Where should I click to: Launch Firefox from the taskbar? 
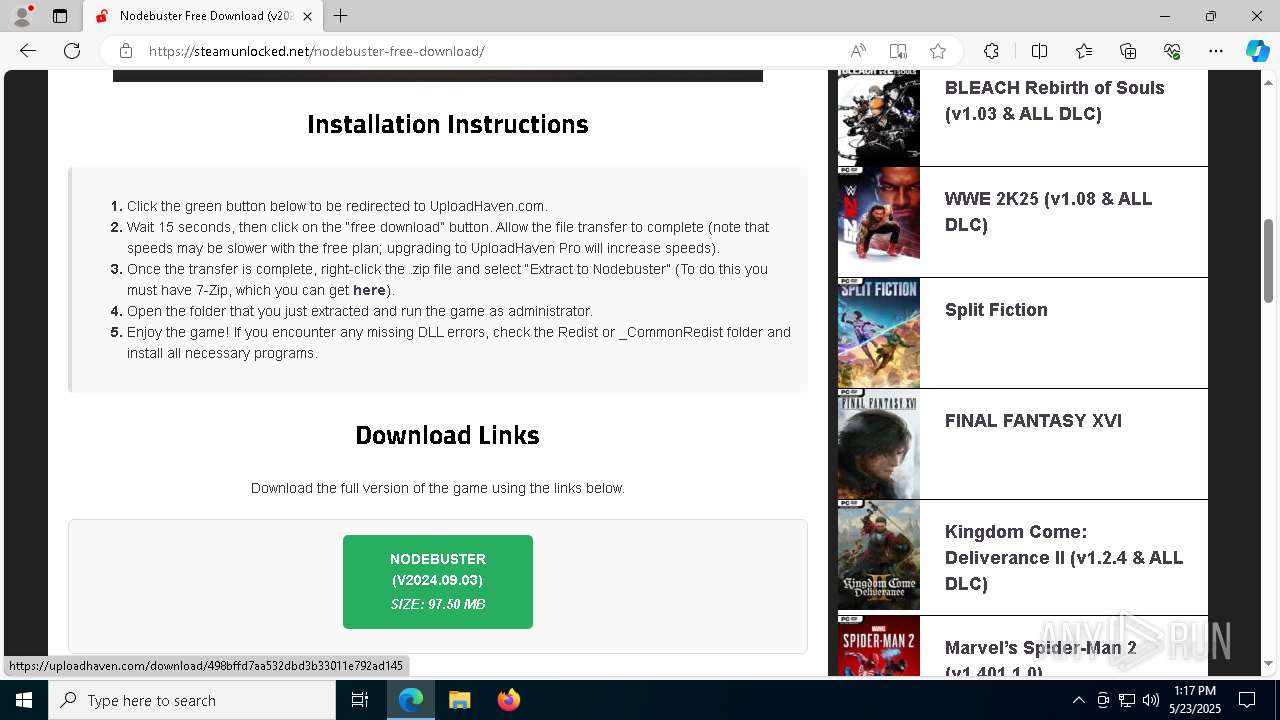[508, 700]
